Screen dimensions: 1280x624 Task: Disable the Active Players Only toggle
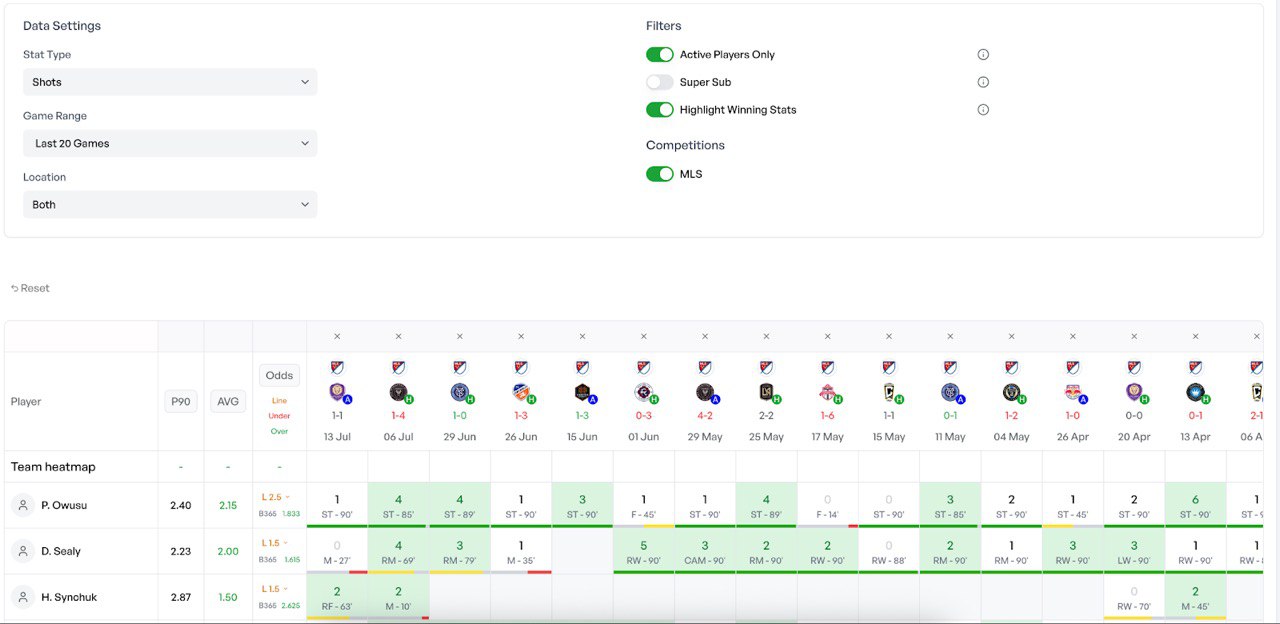click(660, 54)
